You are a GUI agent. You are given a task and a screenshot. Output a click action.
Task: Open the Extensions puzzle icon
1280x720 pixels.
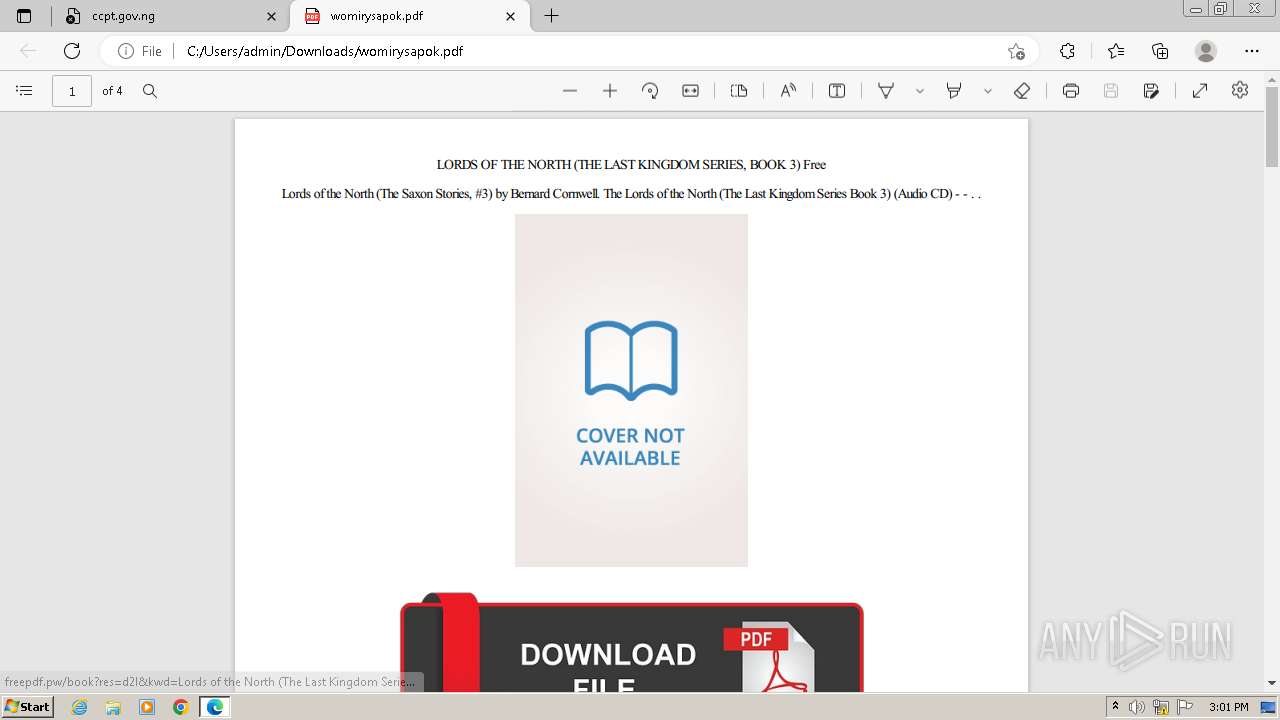[x=1067, y=51]
